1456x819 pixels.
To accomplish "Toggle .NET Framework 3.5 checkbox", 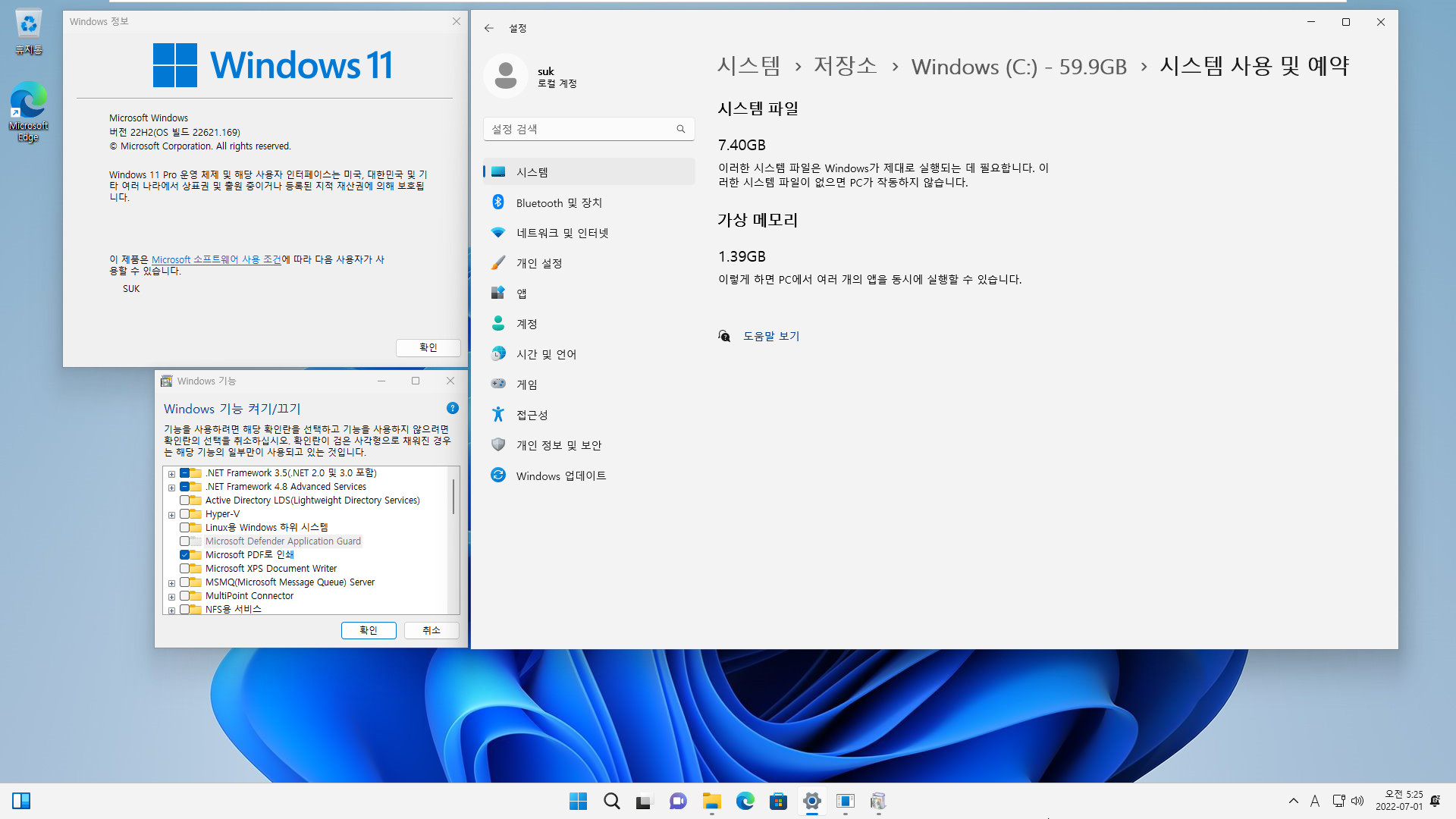I will pyautogui.click(x=183, y=472).
